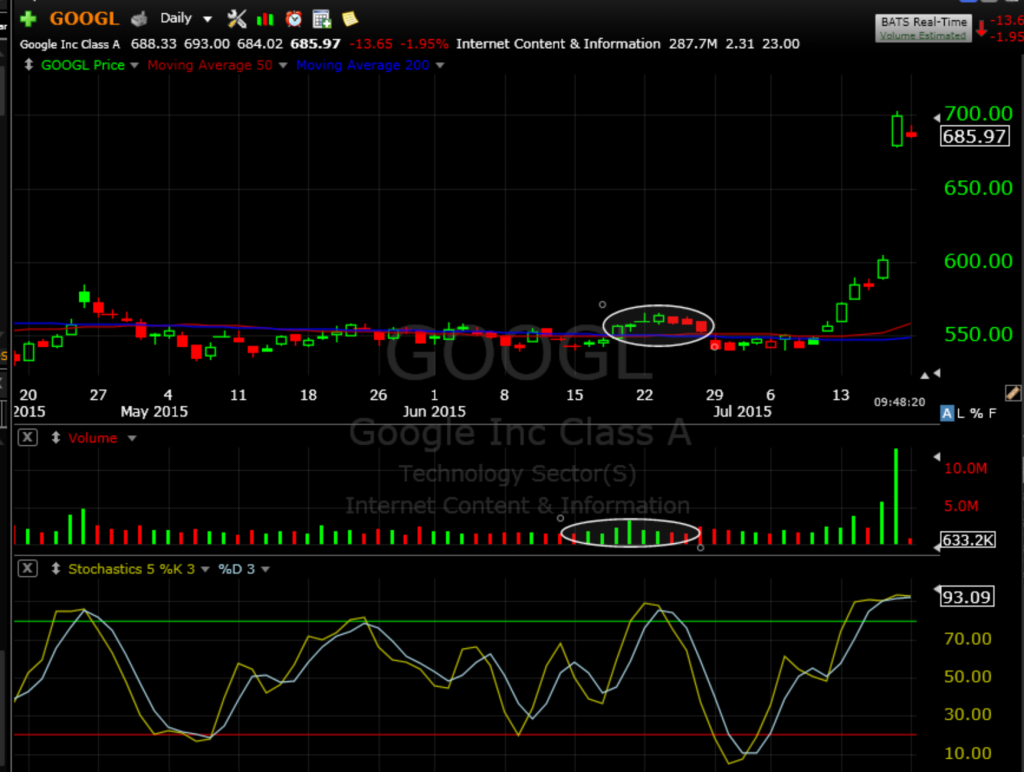Click the -13.65 price change value

click(371, 44)
